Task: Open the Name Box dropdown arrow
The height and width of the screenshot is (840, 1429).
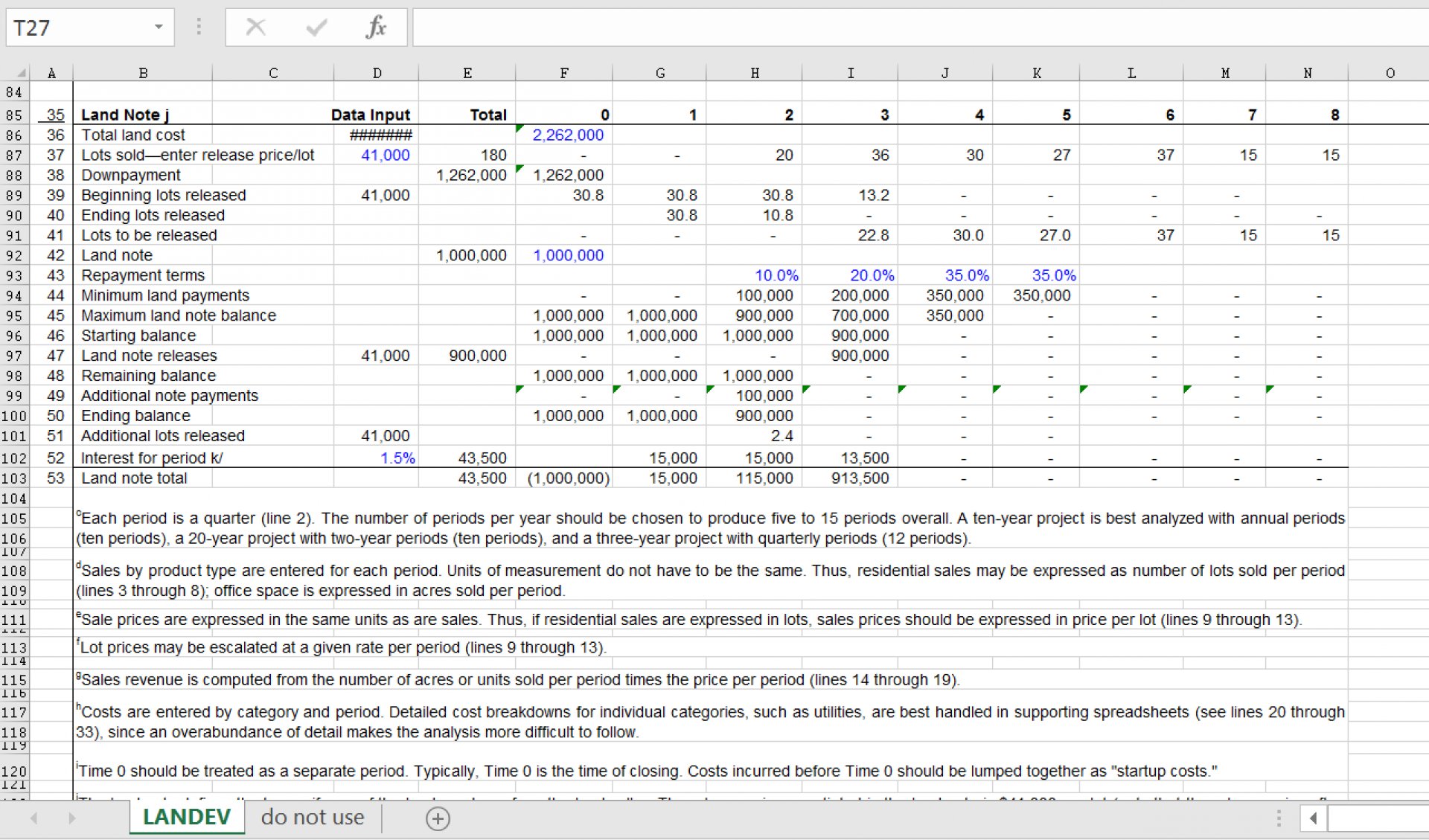Action: point(159,28)
